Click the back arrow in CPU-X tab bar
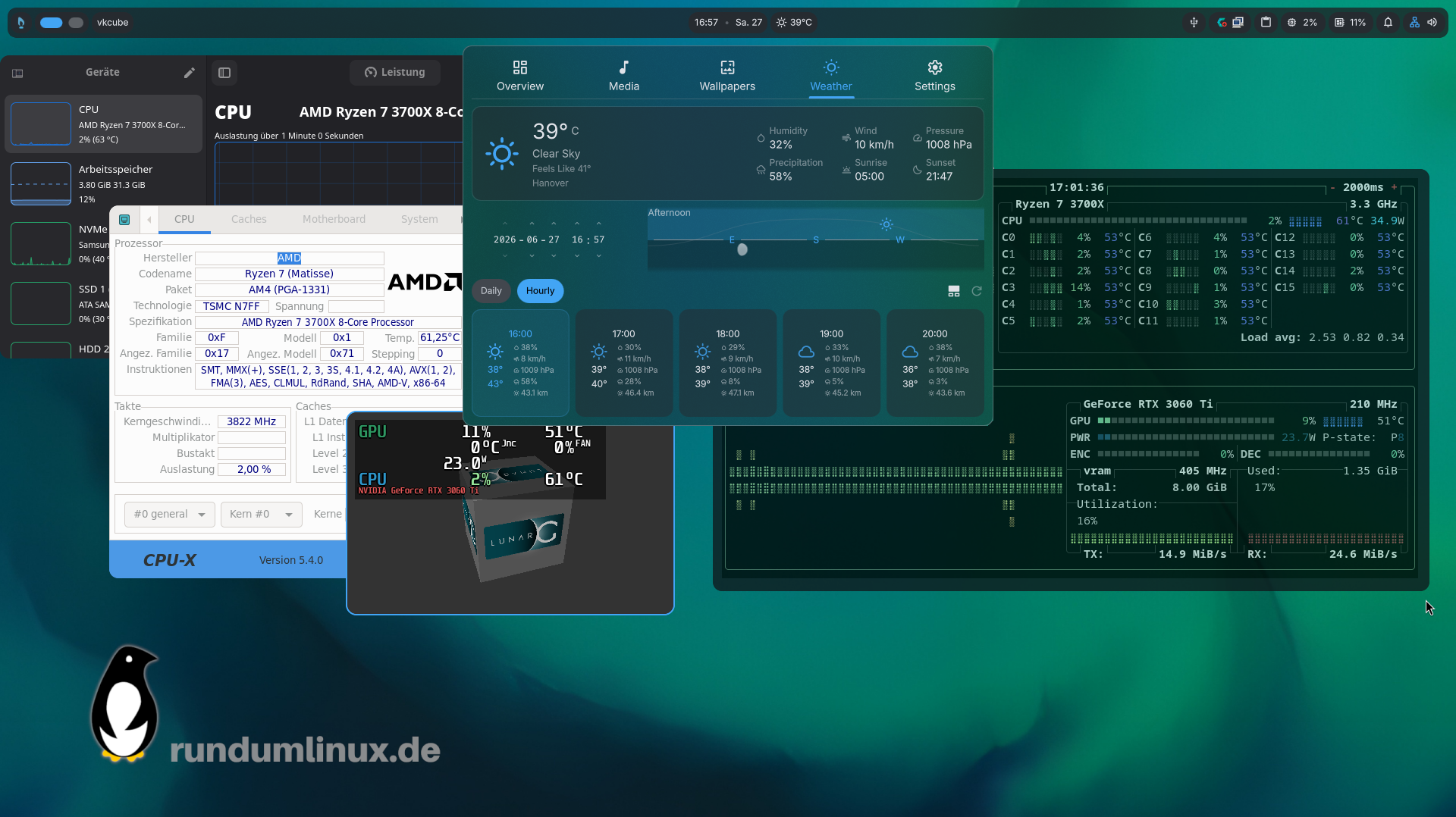 [x=149, y=220]
